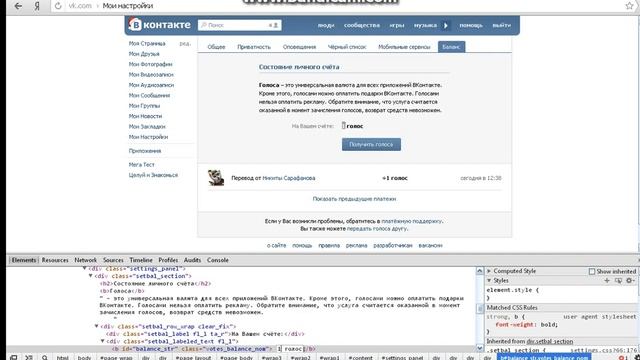Collapse the setbal_labeled_text div node

102,341
